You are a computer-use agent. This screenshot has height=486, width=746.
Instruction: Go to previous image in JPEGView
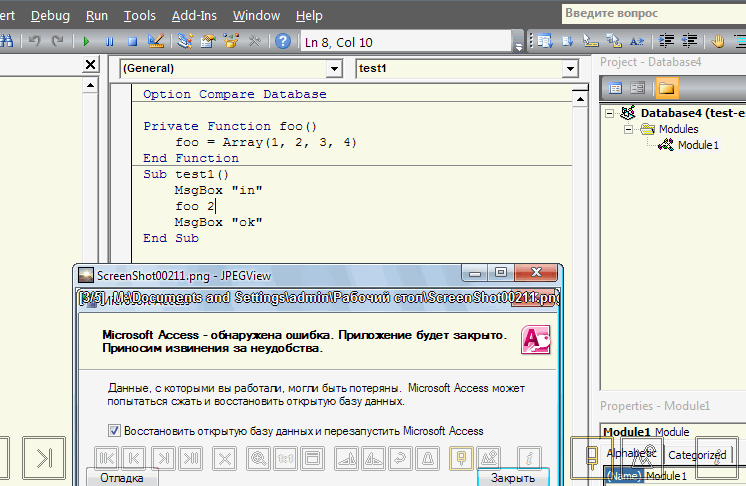[134, 459]
